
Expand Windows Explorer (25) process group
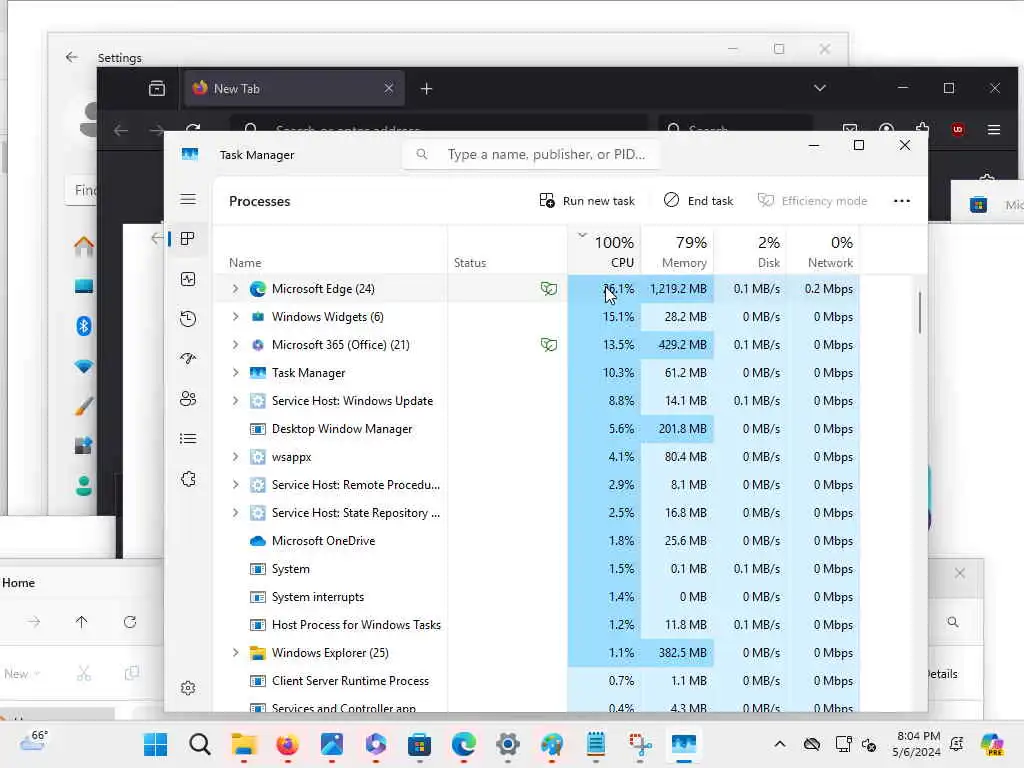(x=236, y=653)
